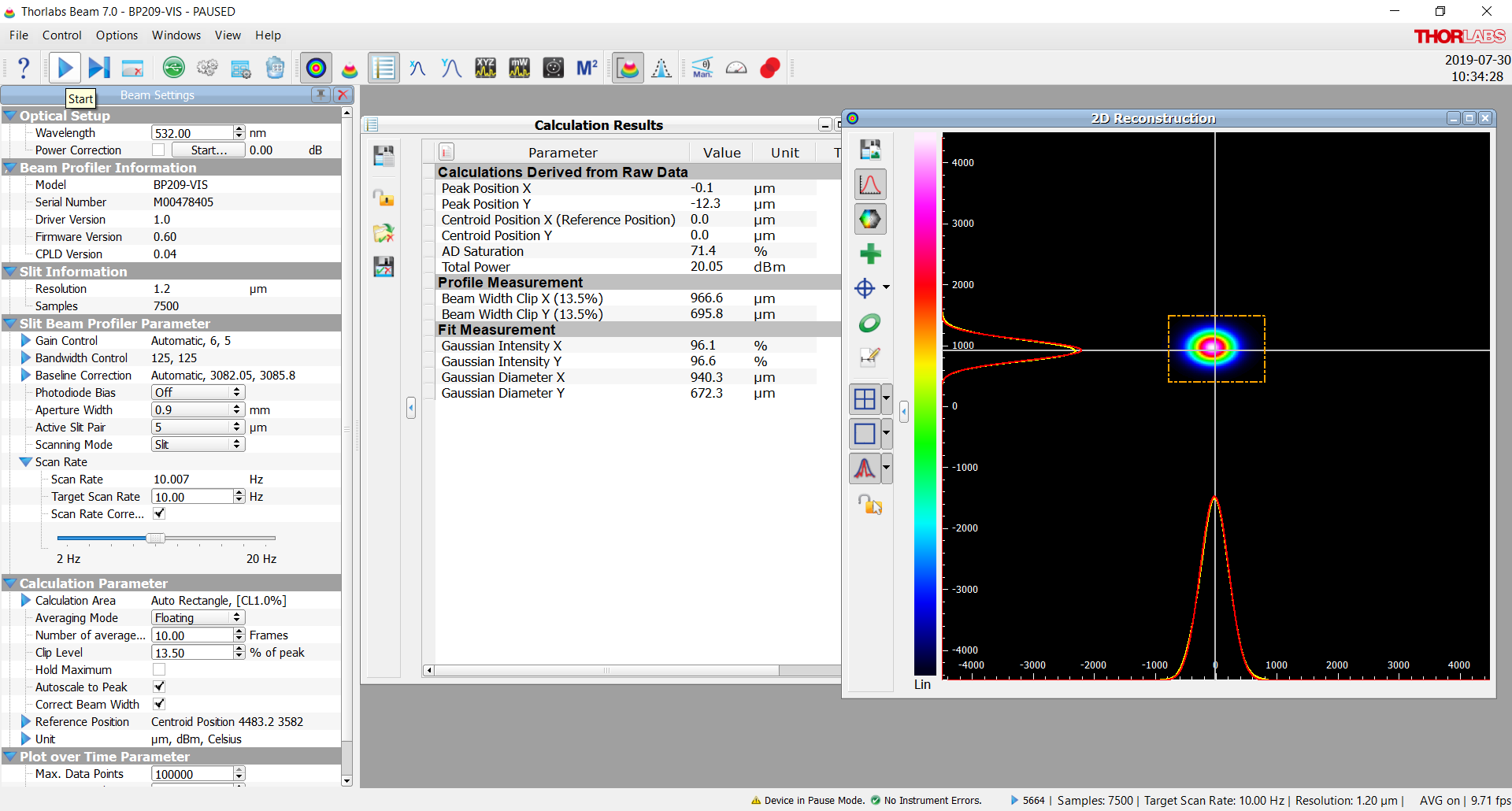Save the 2D Reconstruction image icon

(870, 150)
